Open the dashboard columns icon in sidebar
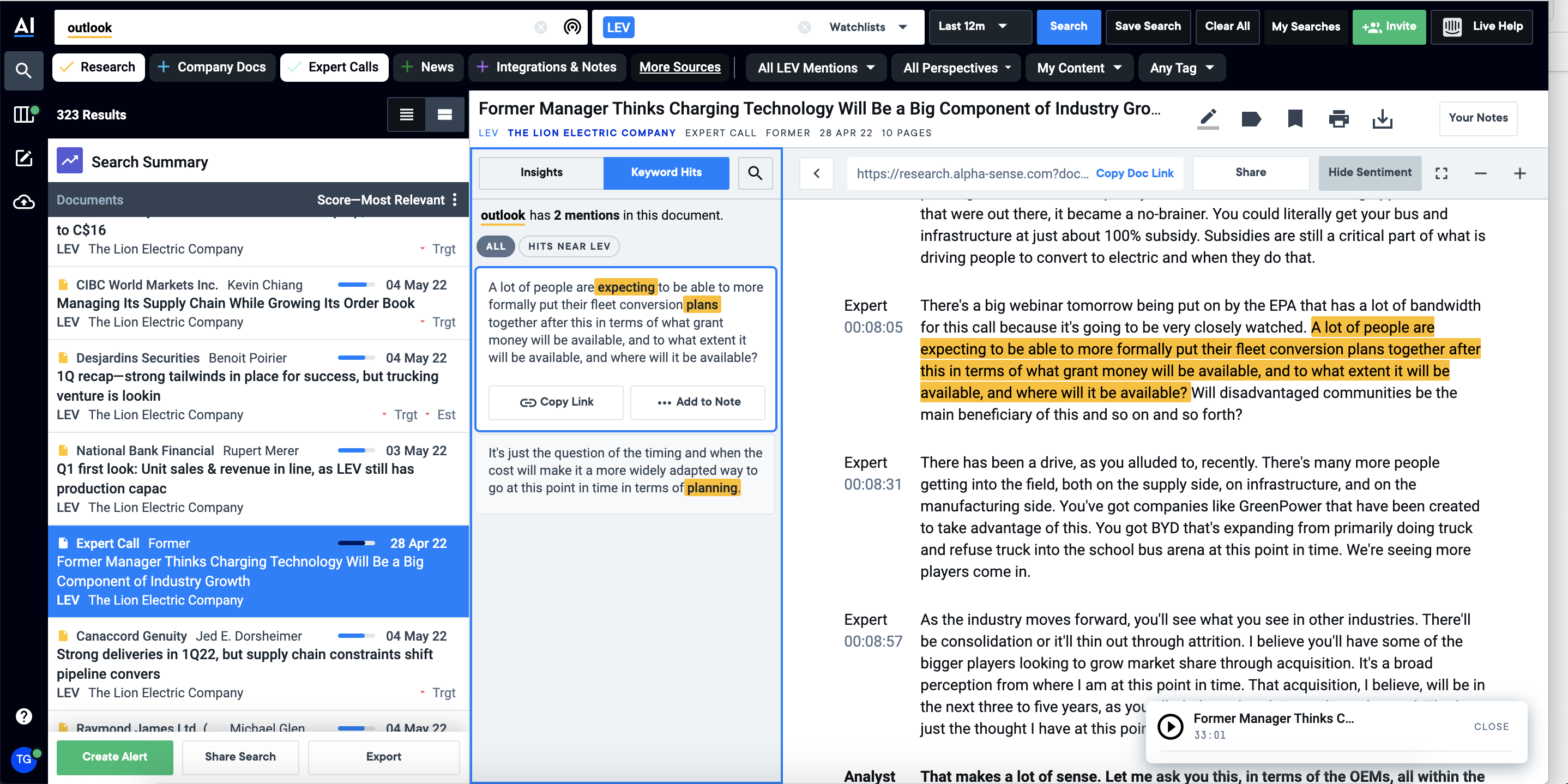This screenshot has width=1568, height=784. 24,114
